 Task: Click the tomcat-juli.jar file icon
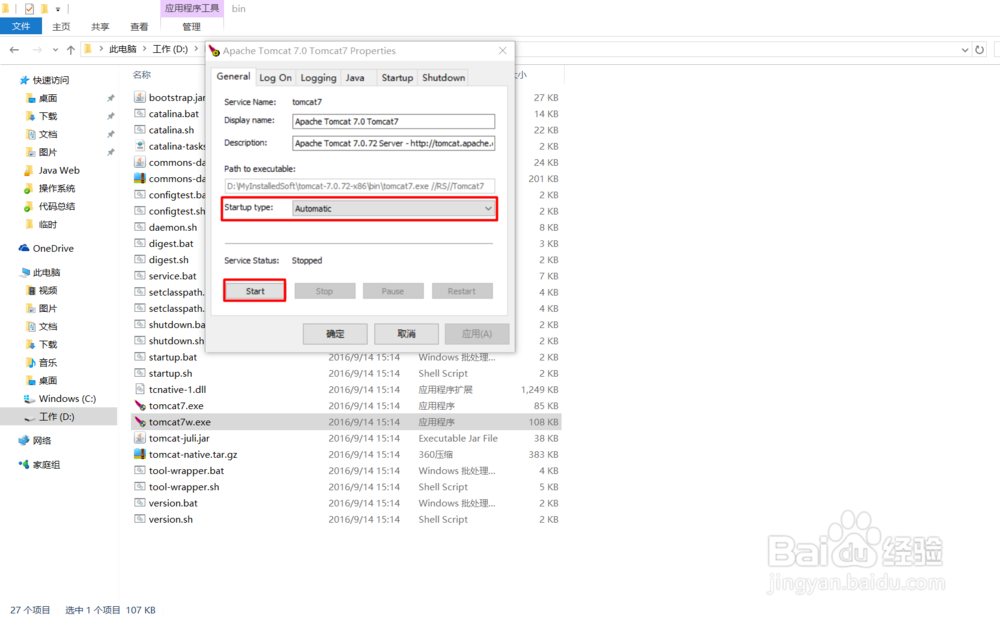pyautogui.click(x=140, y=438)
